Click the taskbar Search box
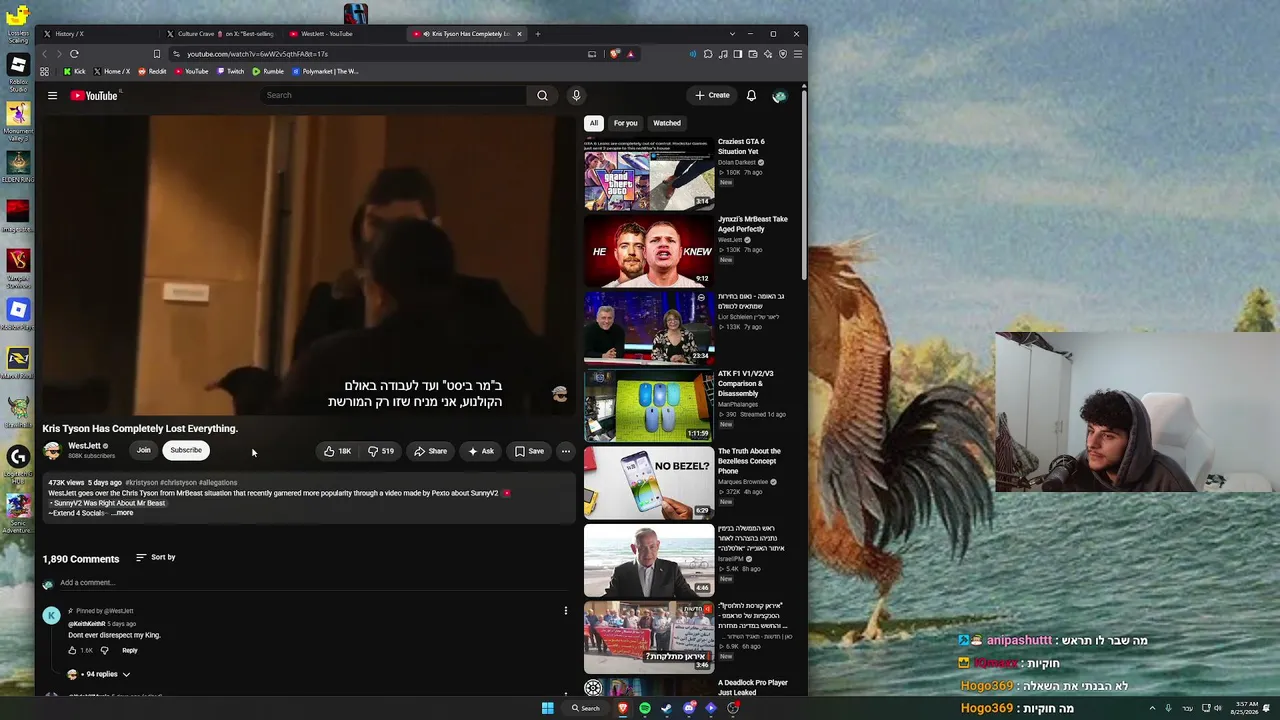 pyautogui.click(x=586, y=708)
